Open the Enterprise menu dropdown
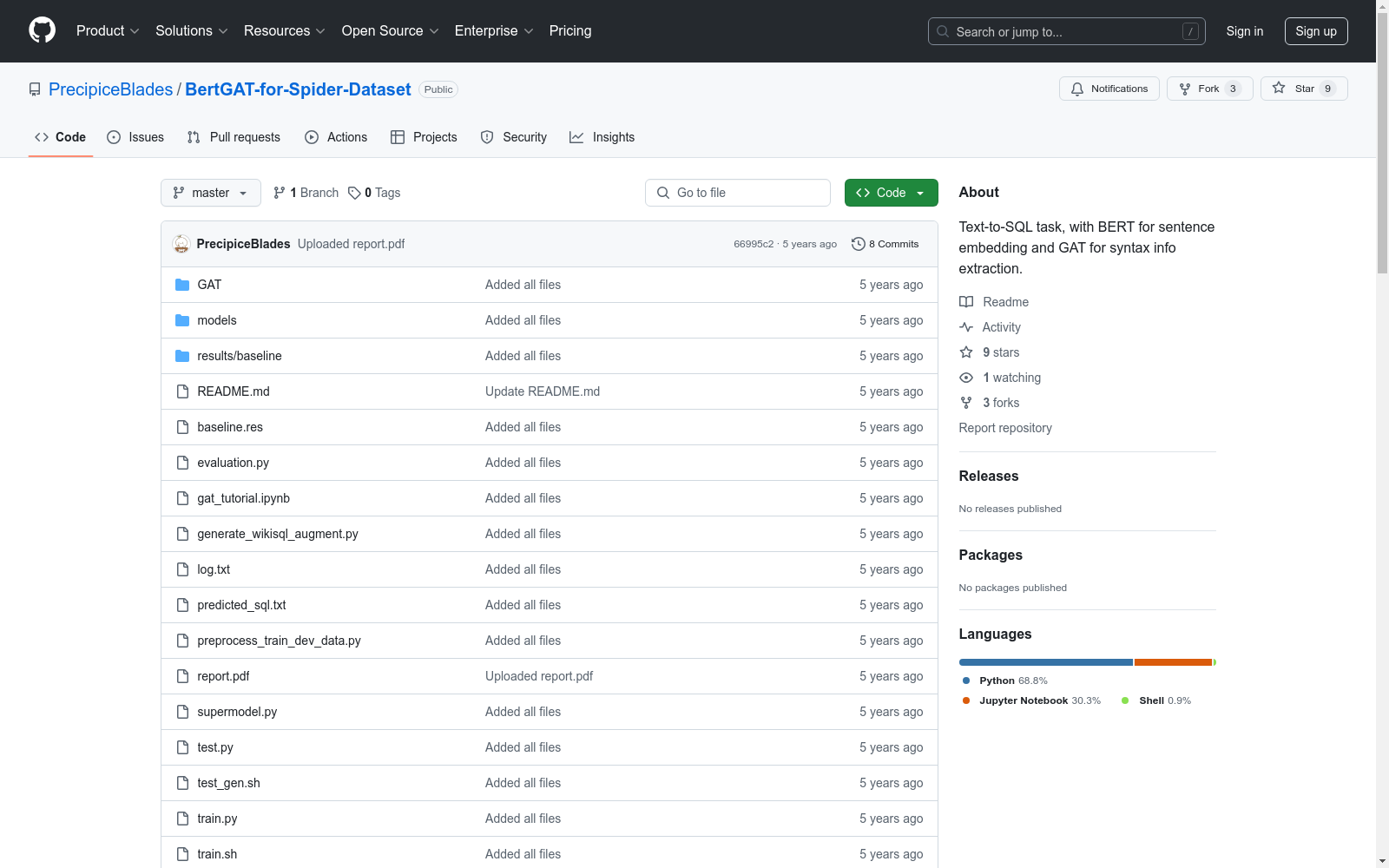The height and width of the screenshot is (868, 1389). [x=494, y=31]
